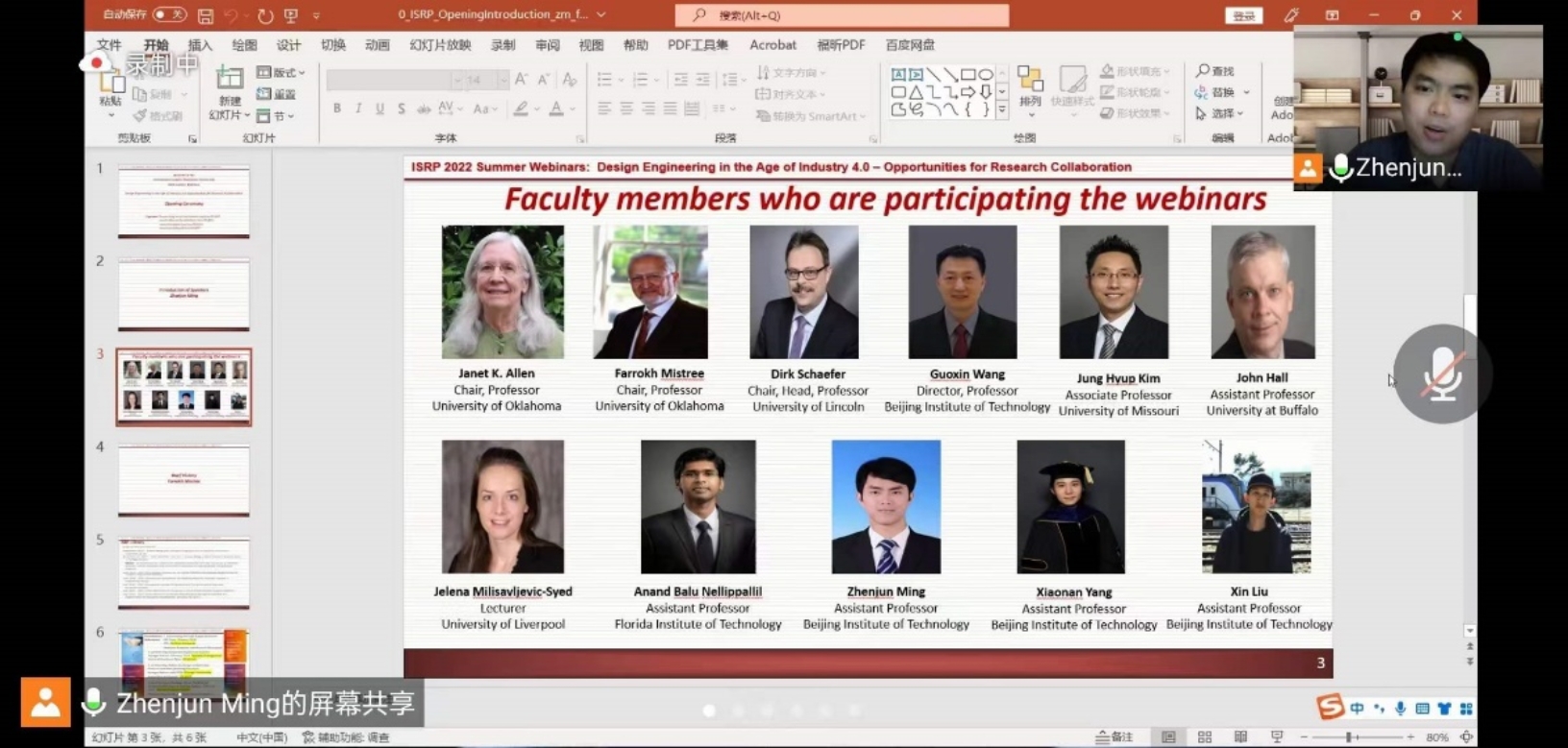Toggle the AutoSave (自动保存) switch
This screenshot has height=748, width=1568.
169,14
